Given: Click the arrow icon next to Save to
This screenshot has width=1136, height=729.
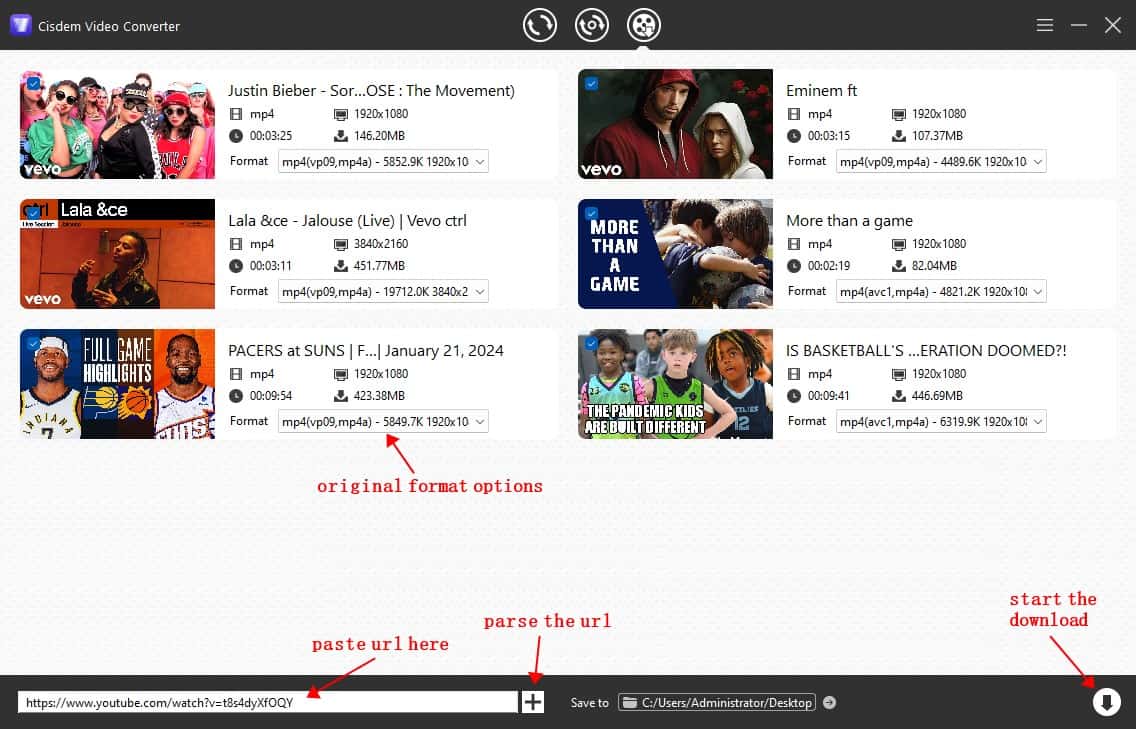Looking at the screenshot, I should coord(829,702).
